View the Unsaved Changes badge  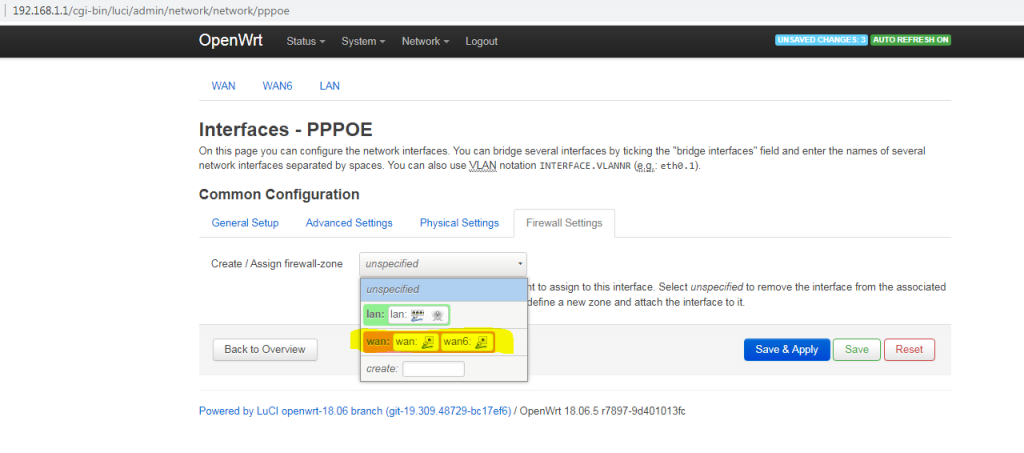click(819, 40)
